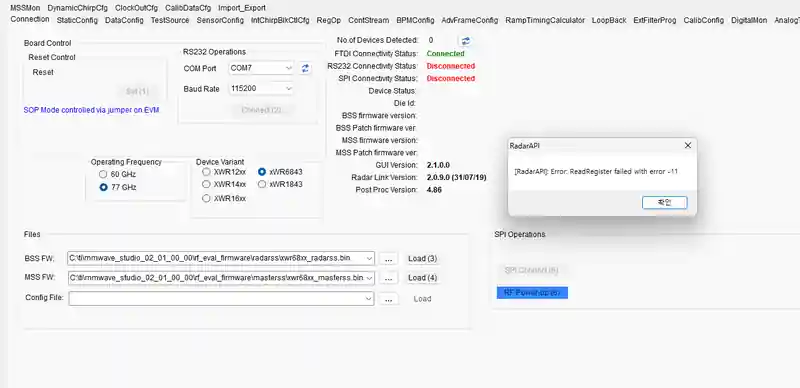Click Load for the Config File
This screenshot has width=800, height=388.
coord(422,299)
